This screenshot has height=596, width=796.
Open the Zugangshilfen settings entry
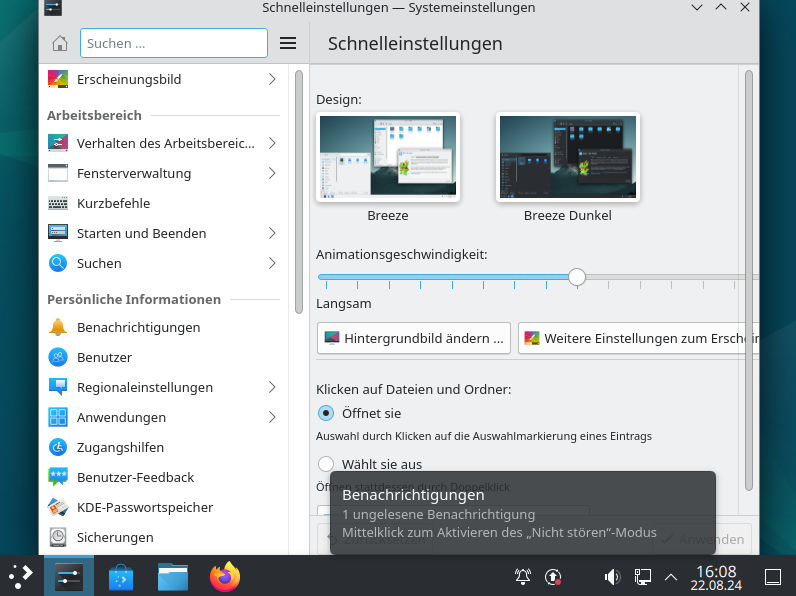(163, 447)
